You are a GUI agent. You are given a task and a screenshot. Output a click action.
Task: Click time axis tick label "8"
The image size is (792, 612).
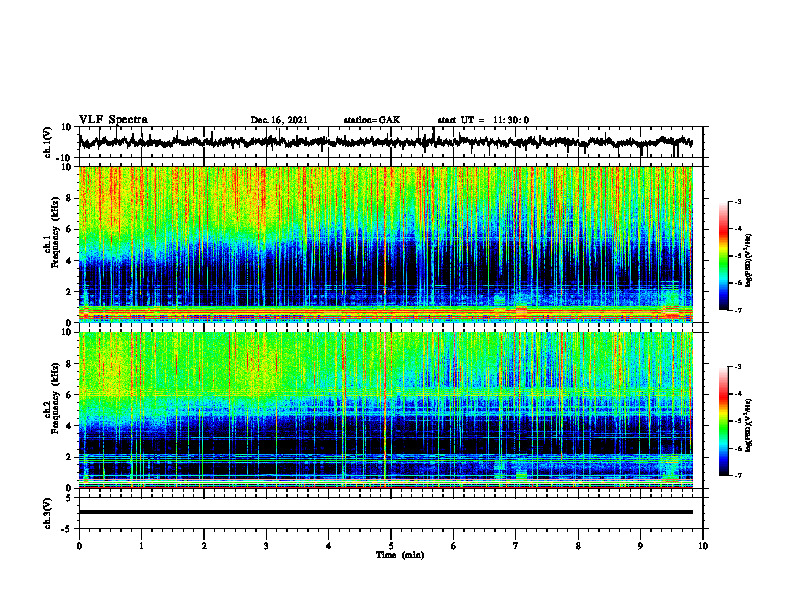pyautogui.click(x=578, y=546)
